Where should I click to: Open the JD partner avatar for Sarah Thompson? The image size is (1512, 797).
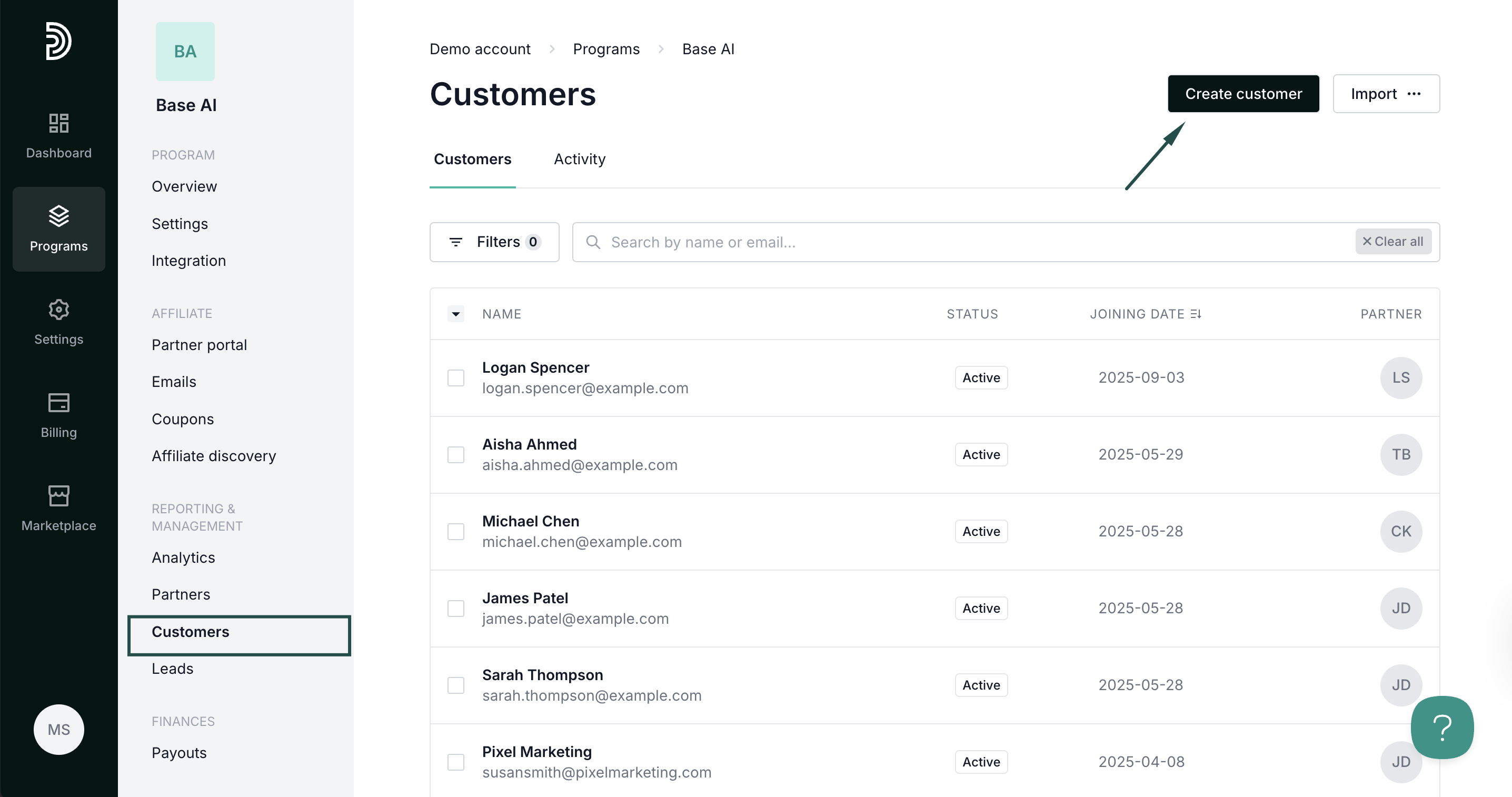pos(1401,685)
